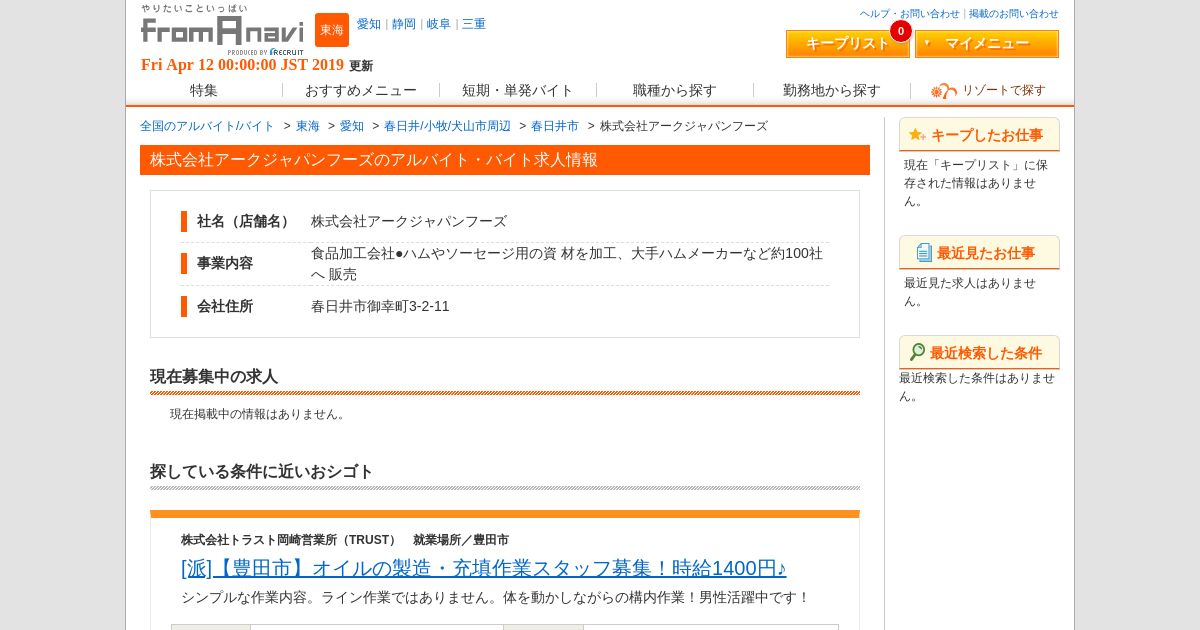This screenshot has height=630, width=1200.
Task: Click the update date Fri Apr 12 text
Action: click(242, 65)
